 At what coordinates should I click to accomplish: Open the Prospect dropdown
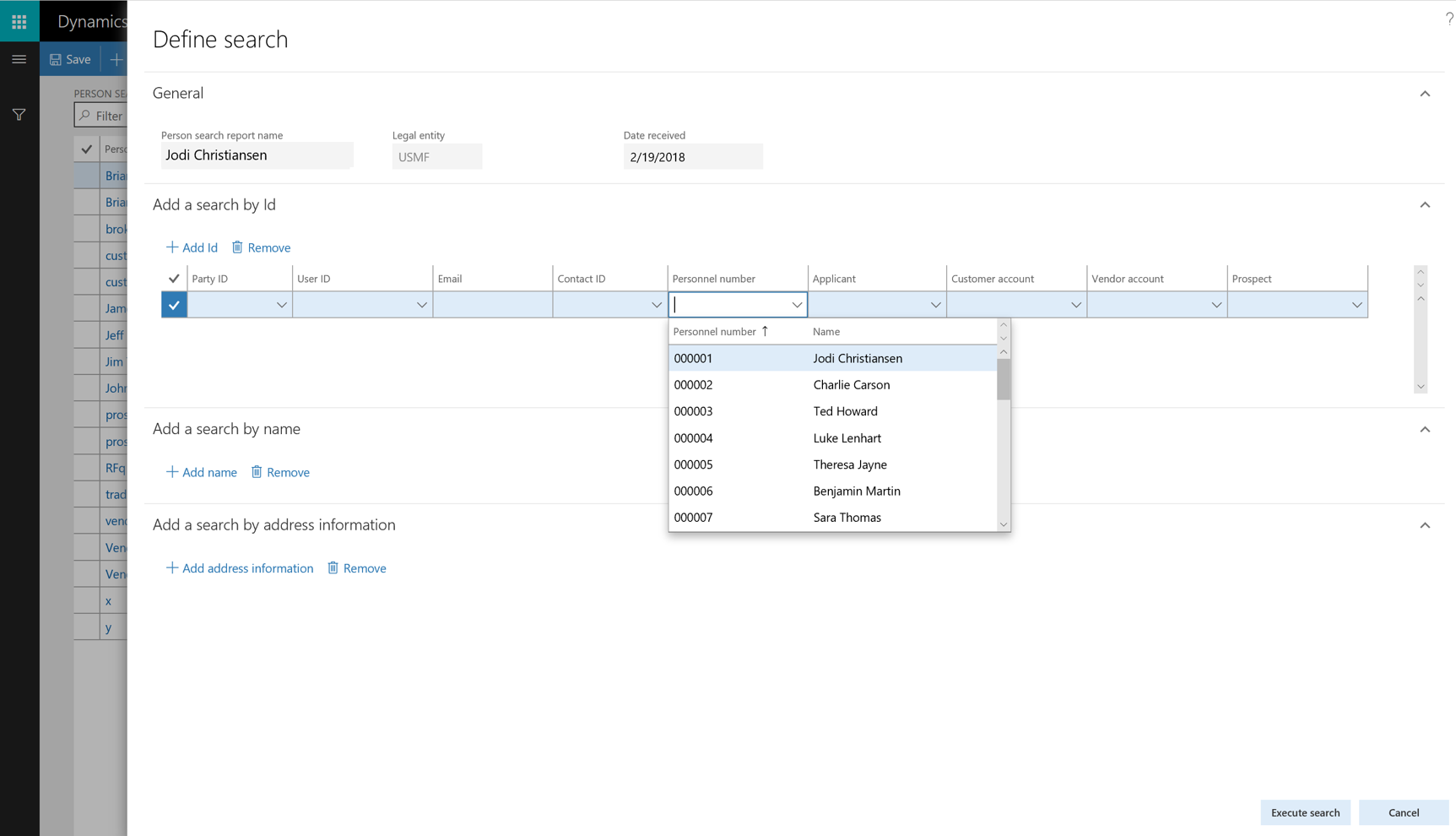coord(1356,305)
